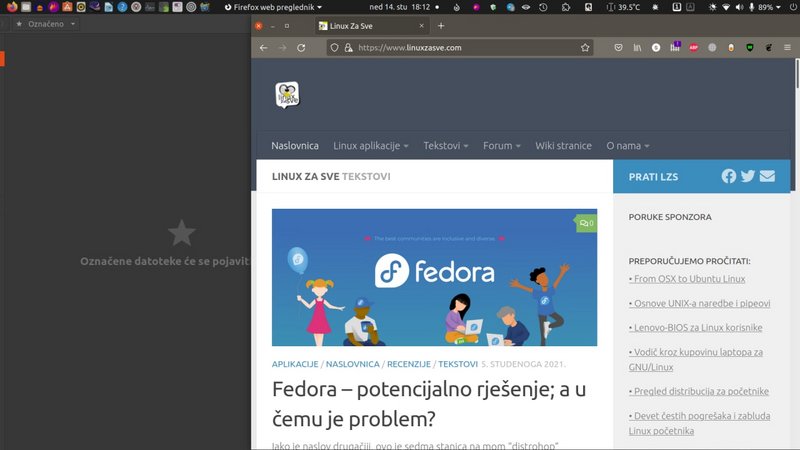Click the volume speaker icon in top bar

[x=739, y=7]
